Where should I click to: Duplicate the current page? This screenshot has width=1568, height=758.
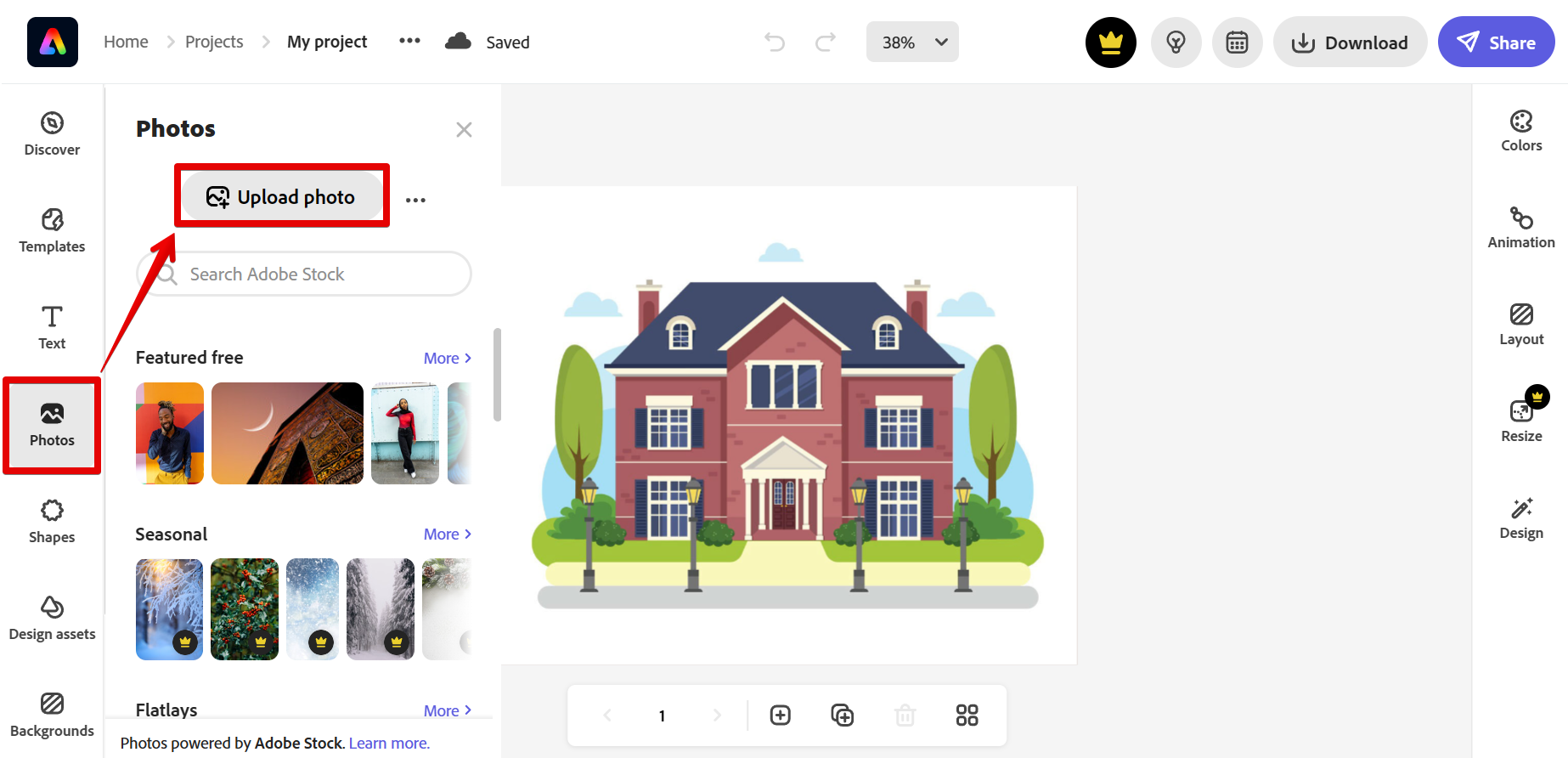(x=842, y=716)
